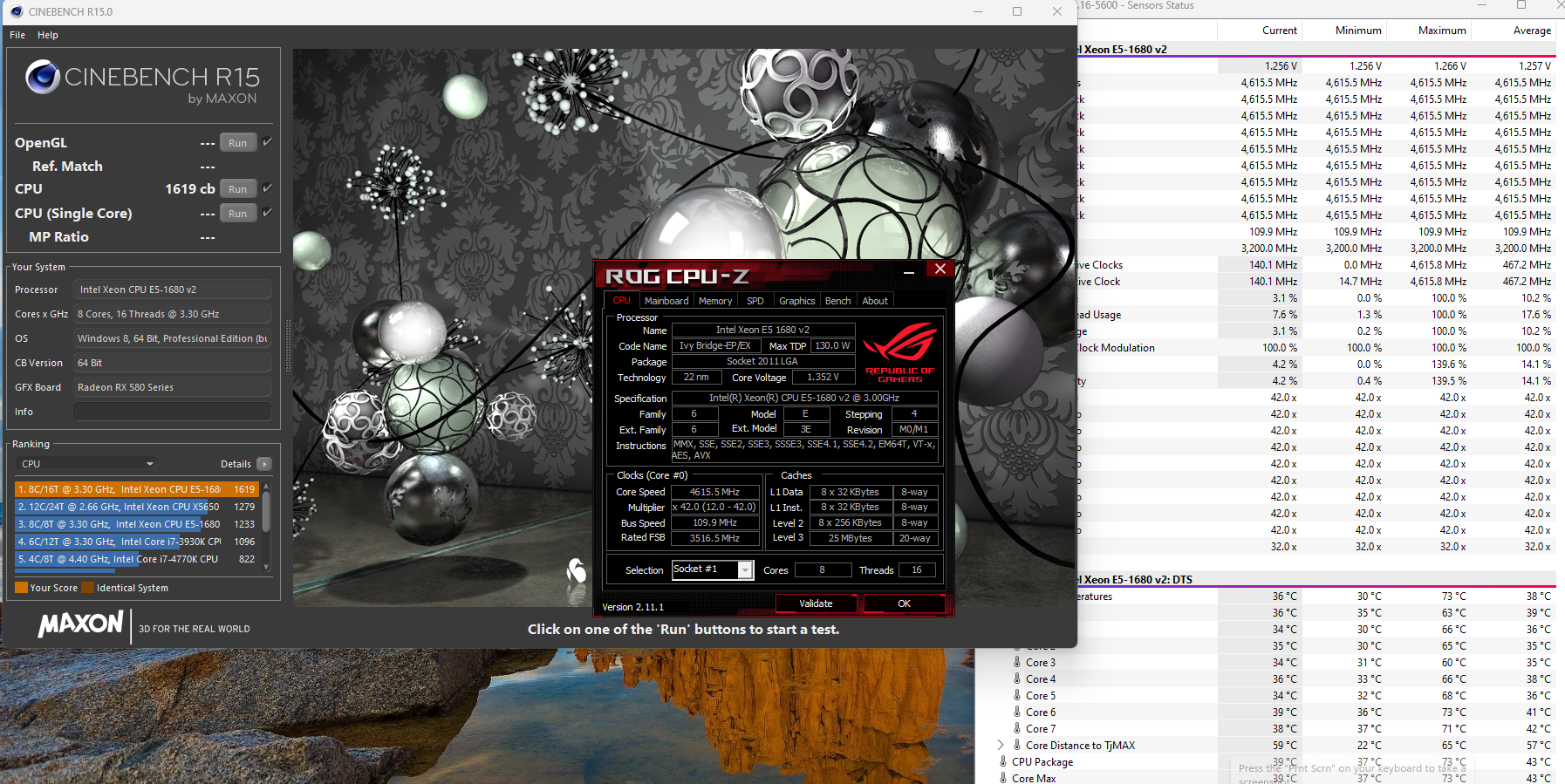The height and width of the screenshot is (784, 1565).
Task: Click the Cinebench app icon in title bar
Action: click(16, 11)
